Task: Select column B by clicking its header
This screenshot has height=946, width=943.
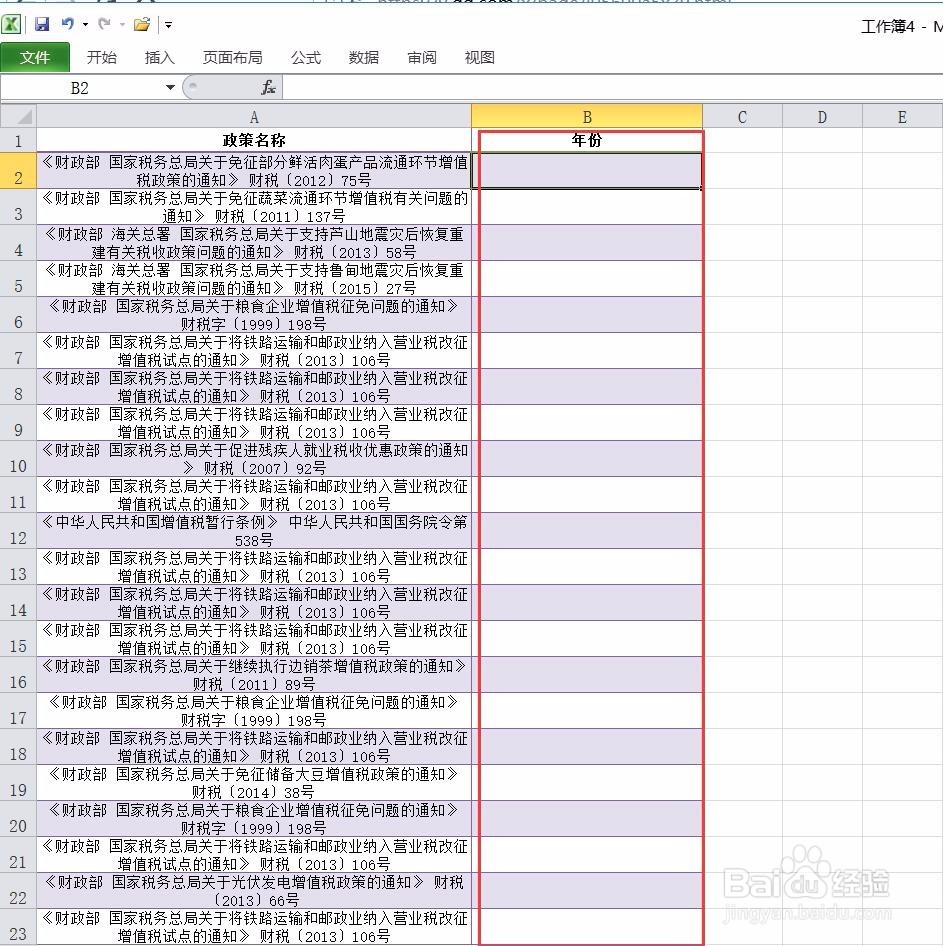Action: pyautogui.click(x=587, y=116)
